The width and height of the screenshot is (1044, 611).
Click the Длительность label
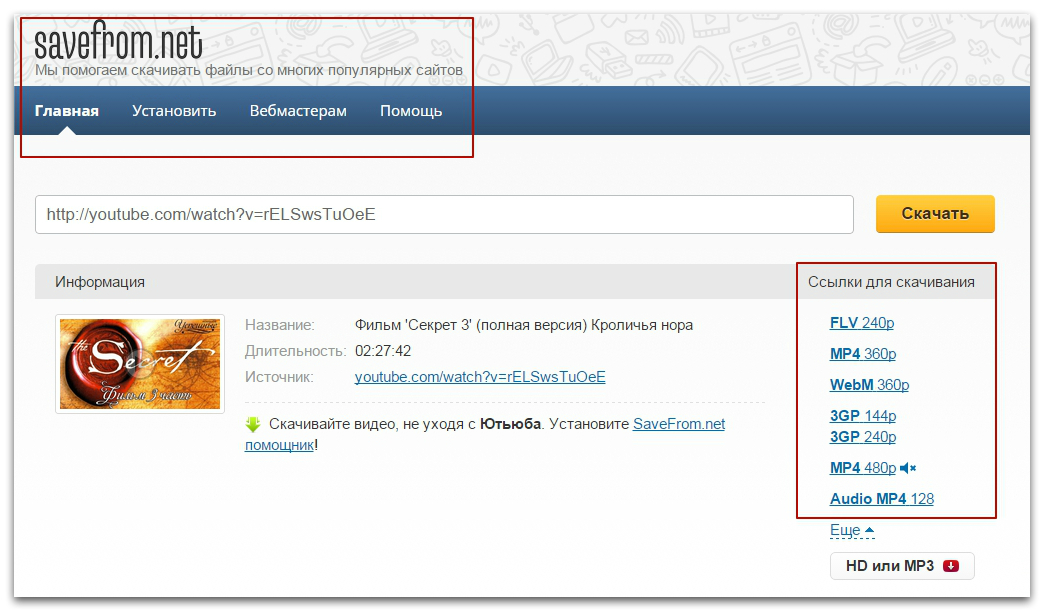(296, 351)
